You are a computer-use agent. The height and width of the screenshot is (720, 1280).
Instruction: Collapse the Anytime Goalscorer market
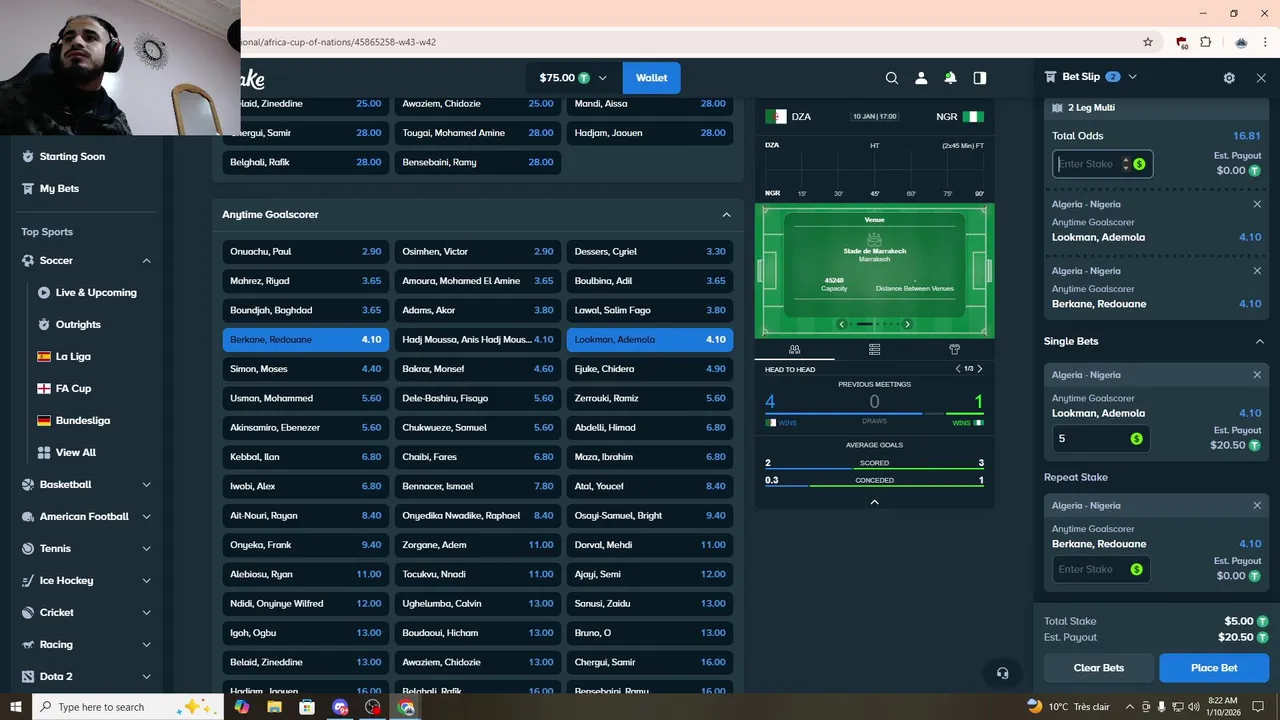(x=726, y=214)
